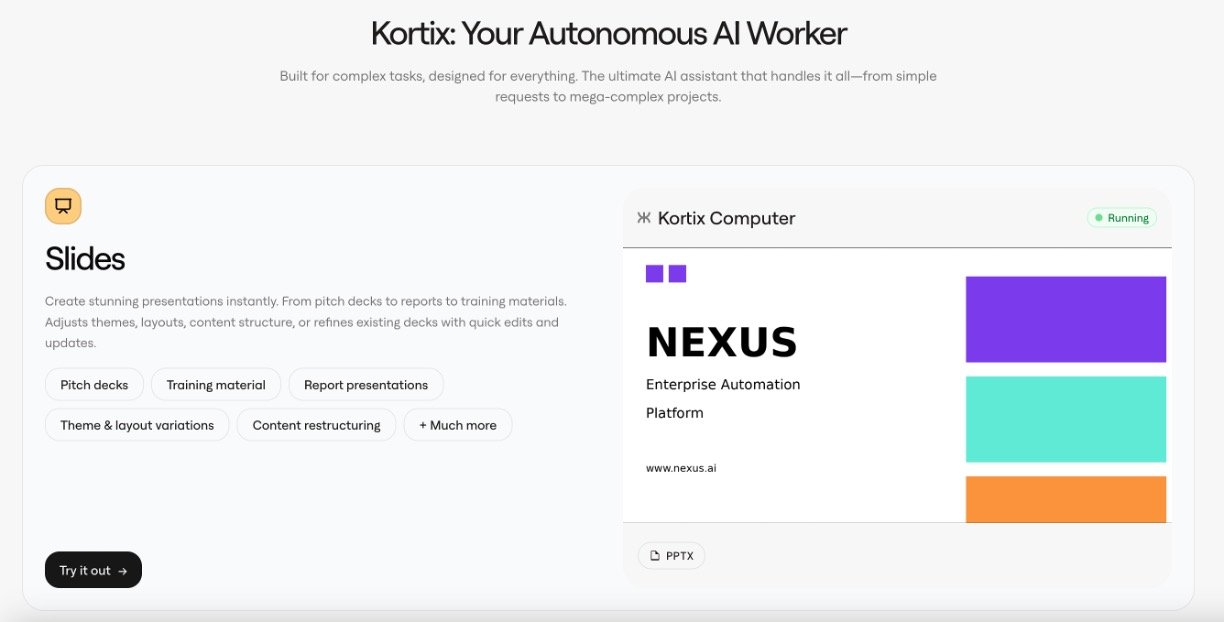Choose the Content restructuring tag
This screenshot has height=622, width=1224.
(316, 425)
